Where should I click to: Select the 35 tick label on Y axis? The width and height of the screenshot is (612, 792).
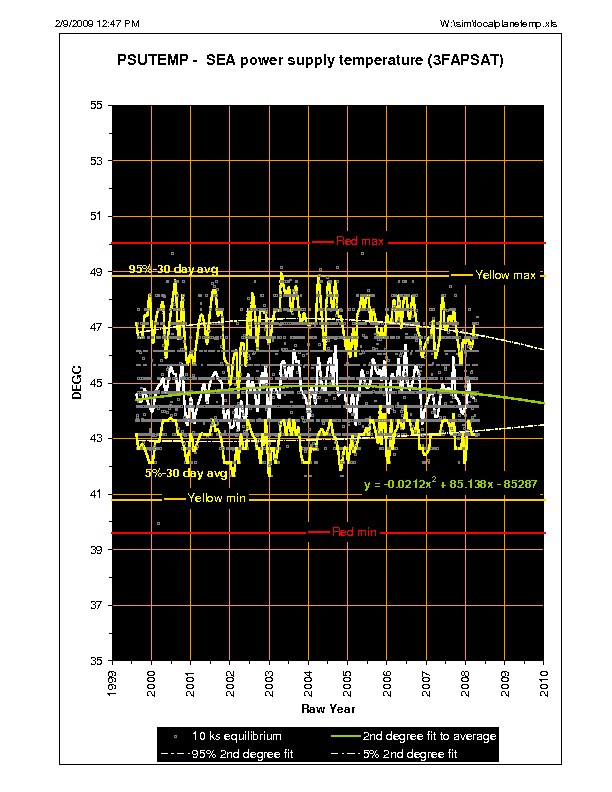coord(95,661)
